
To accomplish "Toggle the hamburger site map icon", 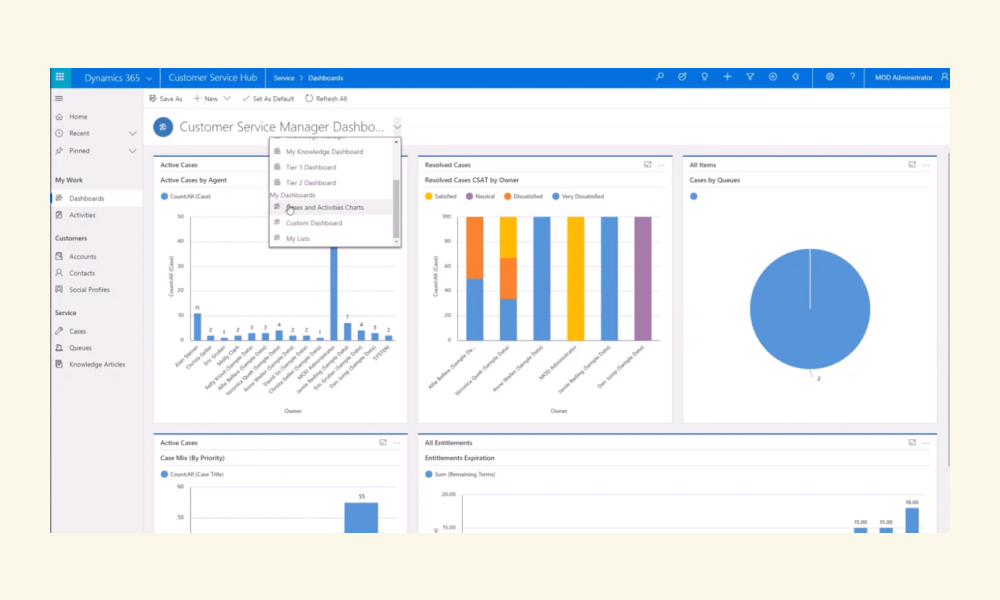I will pos(59,98).
